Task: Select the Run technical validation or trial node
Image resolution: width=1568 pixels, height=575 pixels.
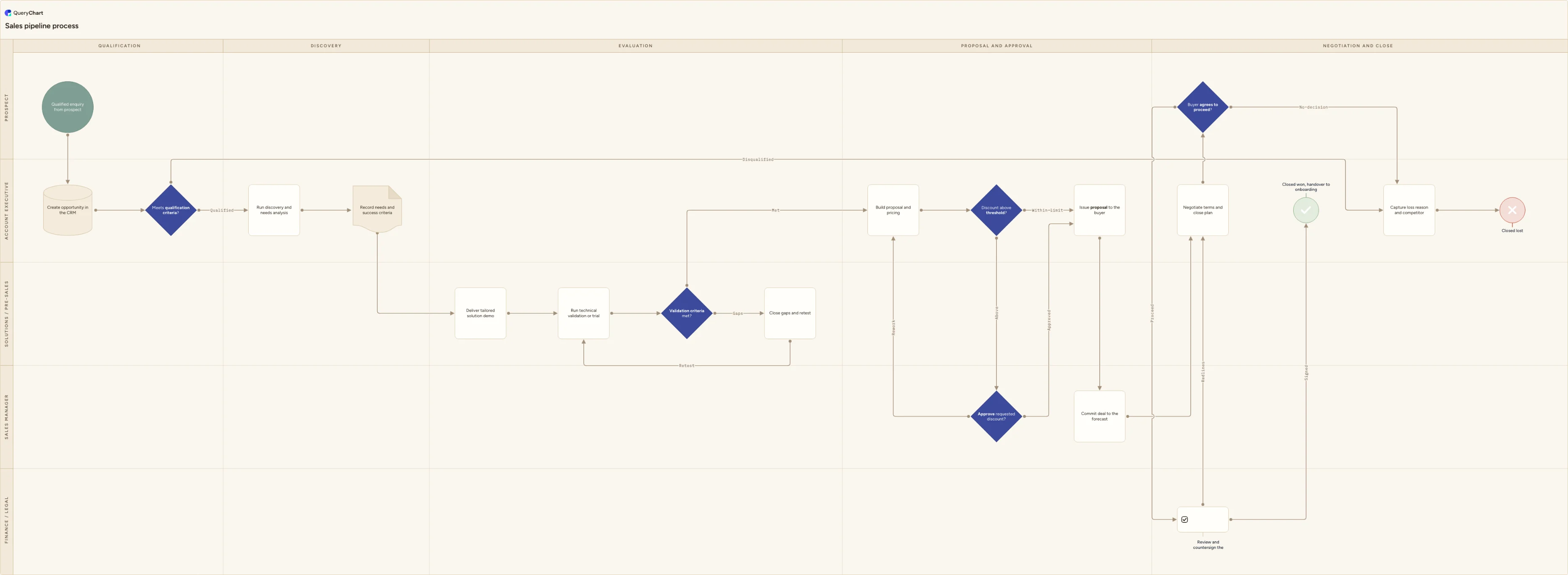Action: tap(584, 313)
